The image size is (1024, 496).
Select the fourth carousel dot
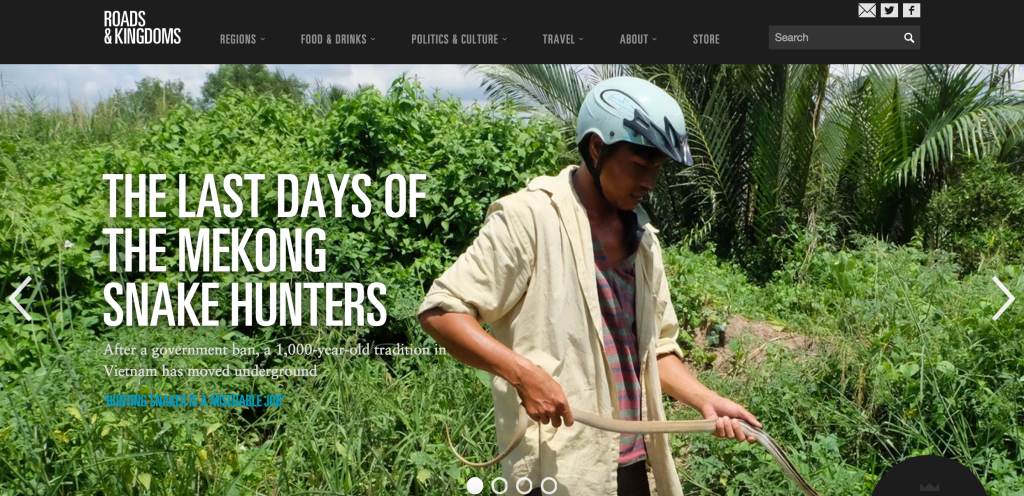coord(549,486)
